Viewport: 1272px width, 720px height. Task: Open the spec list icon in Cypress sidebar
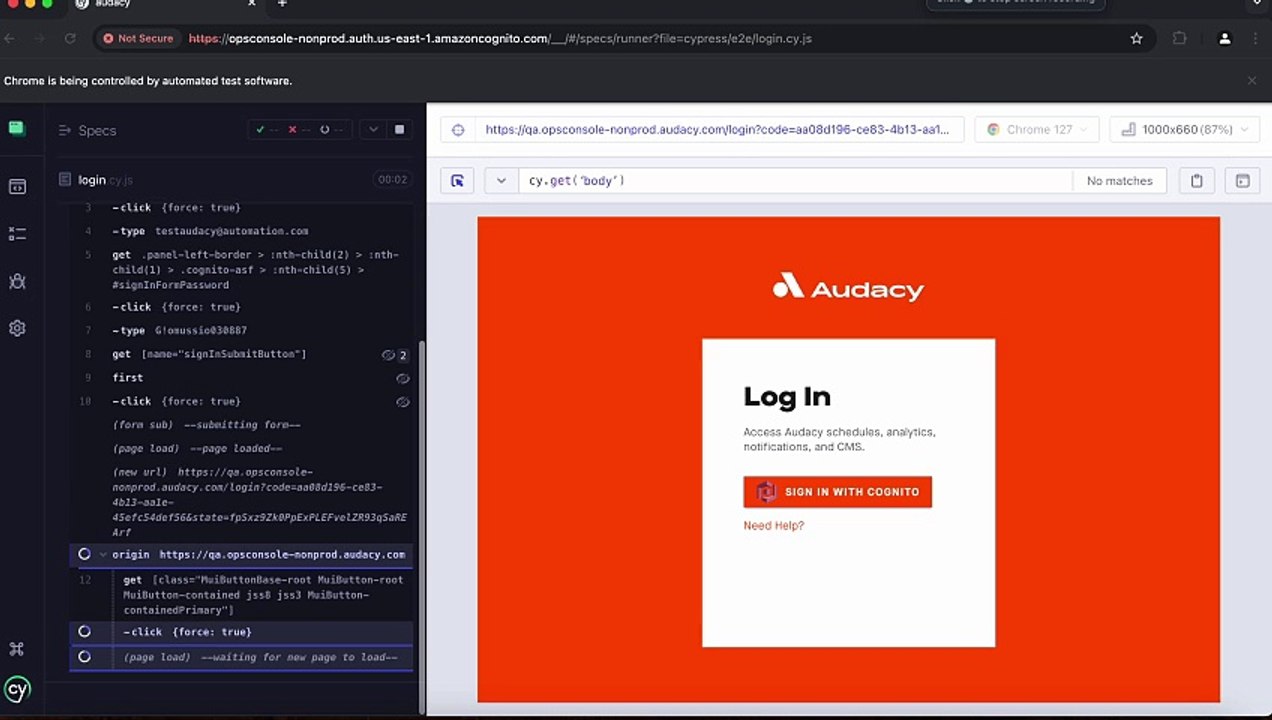[17, 233]
